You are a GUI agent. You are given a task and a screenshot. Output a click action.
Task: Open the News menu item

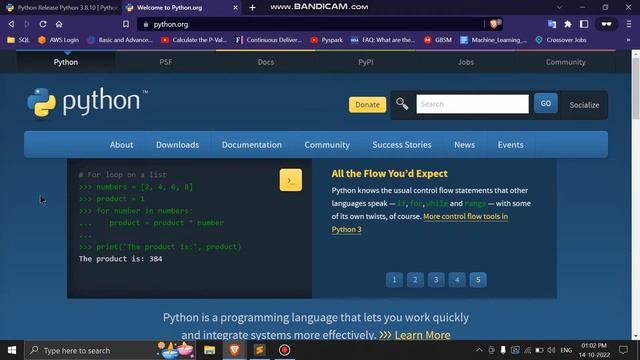point(464,145)
